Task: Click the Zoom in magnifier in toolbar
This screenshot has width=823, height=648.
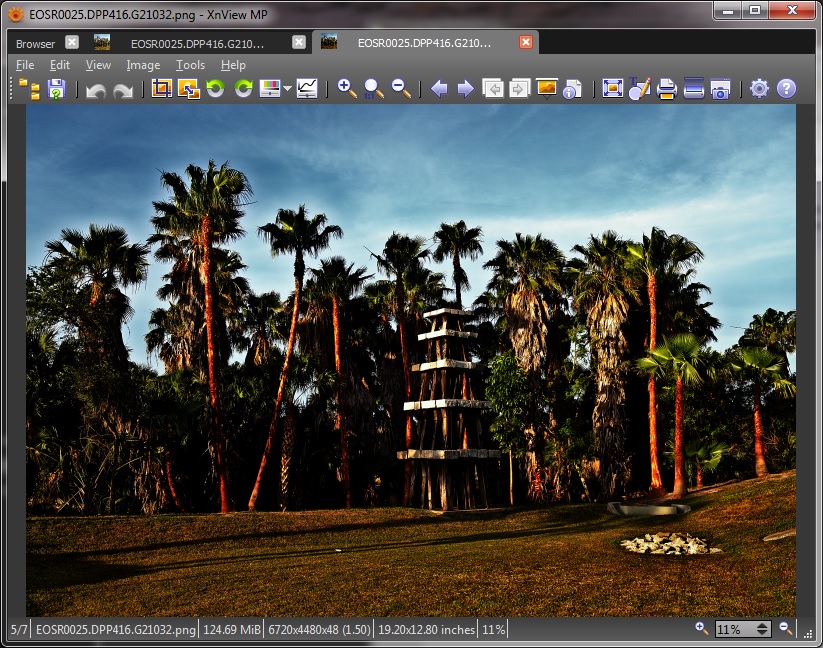Action: click(x=347, y=89)
